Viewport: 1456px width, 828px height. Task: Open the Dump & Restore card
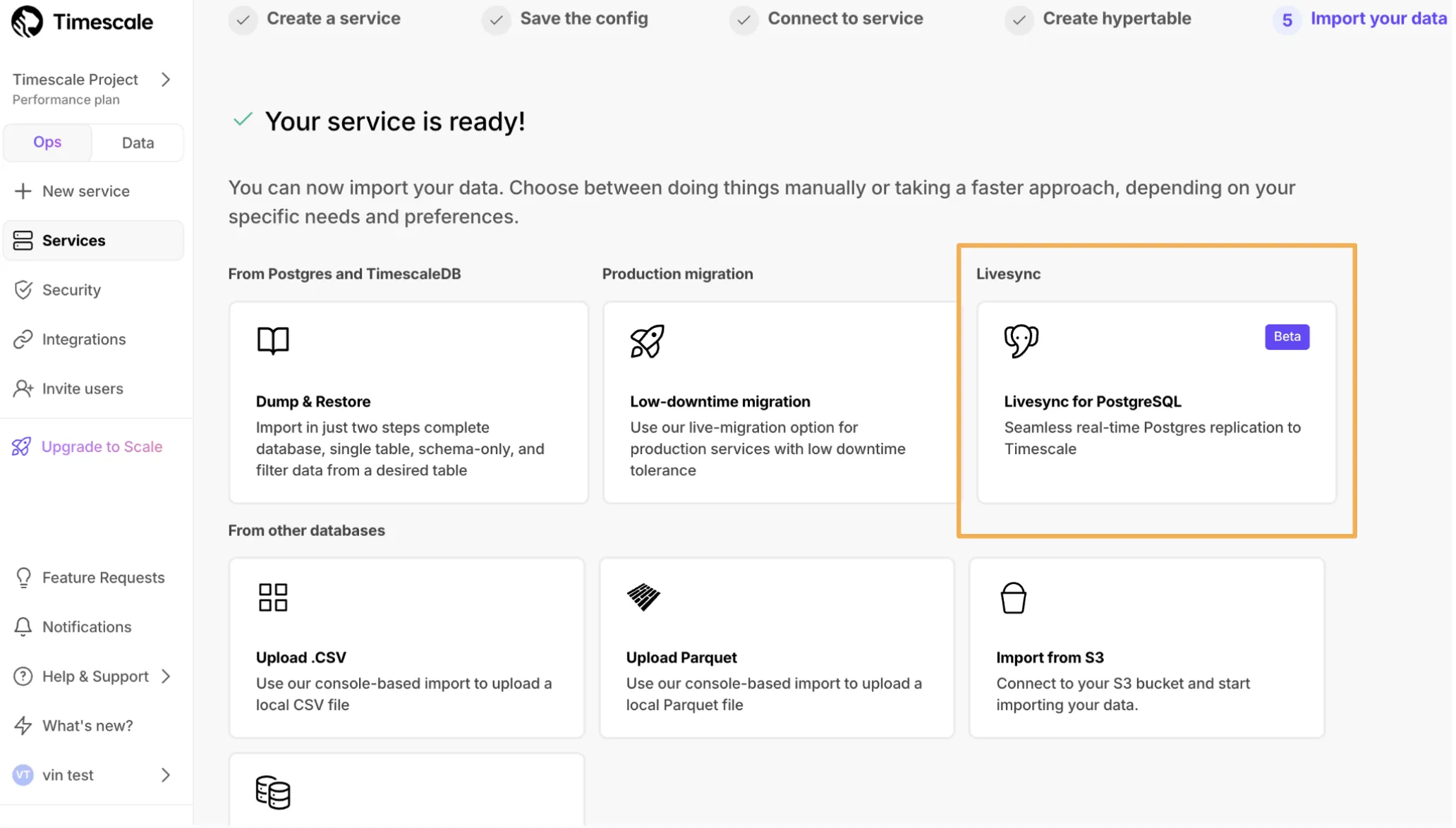(408, 403)
